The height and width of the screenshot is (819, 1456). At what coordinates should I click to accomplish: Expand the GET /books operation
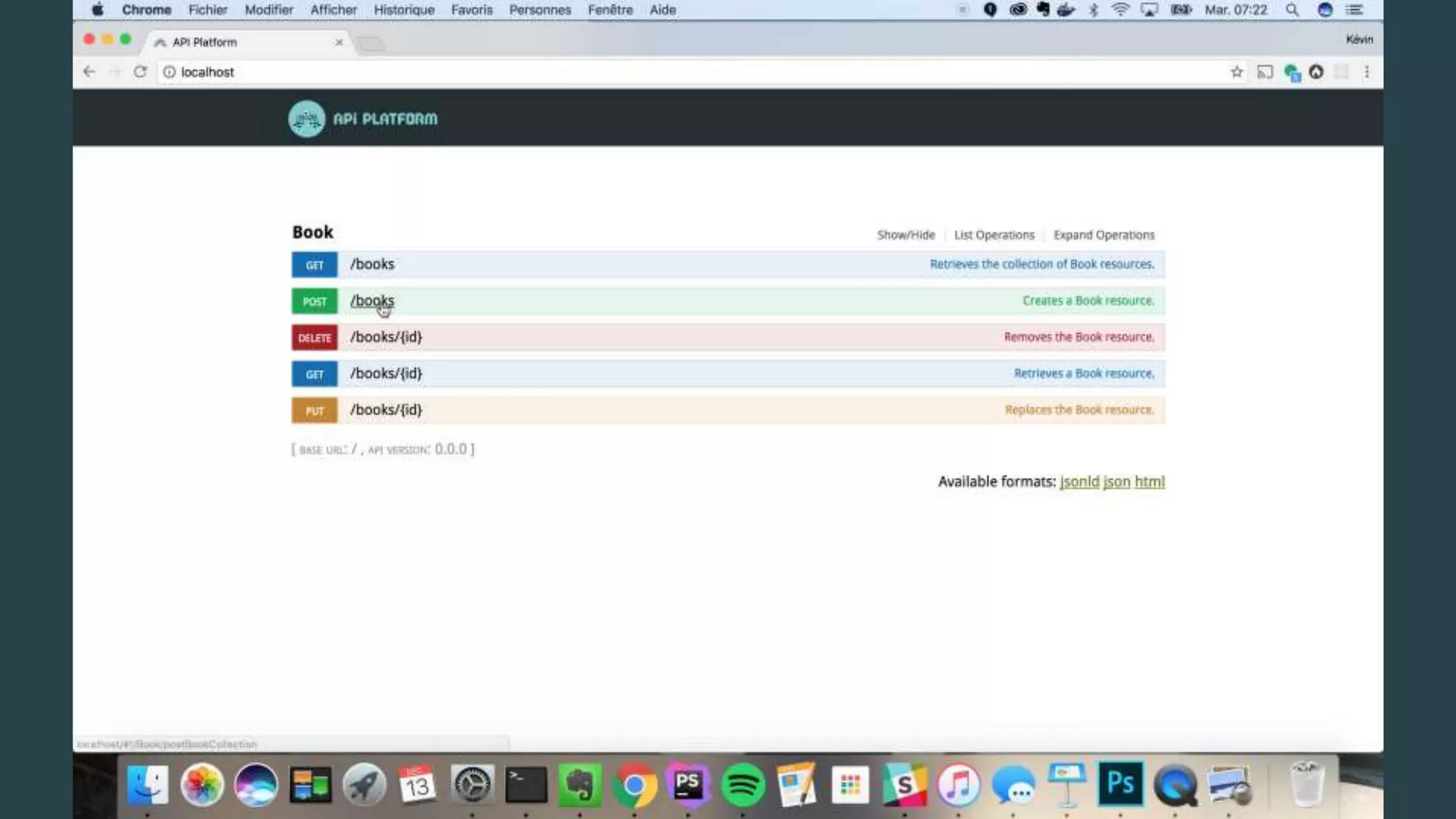(x=372, y=264)
